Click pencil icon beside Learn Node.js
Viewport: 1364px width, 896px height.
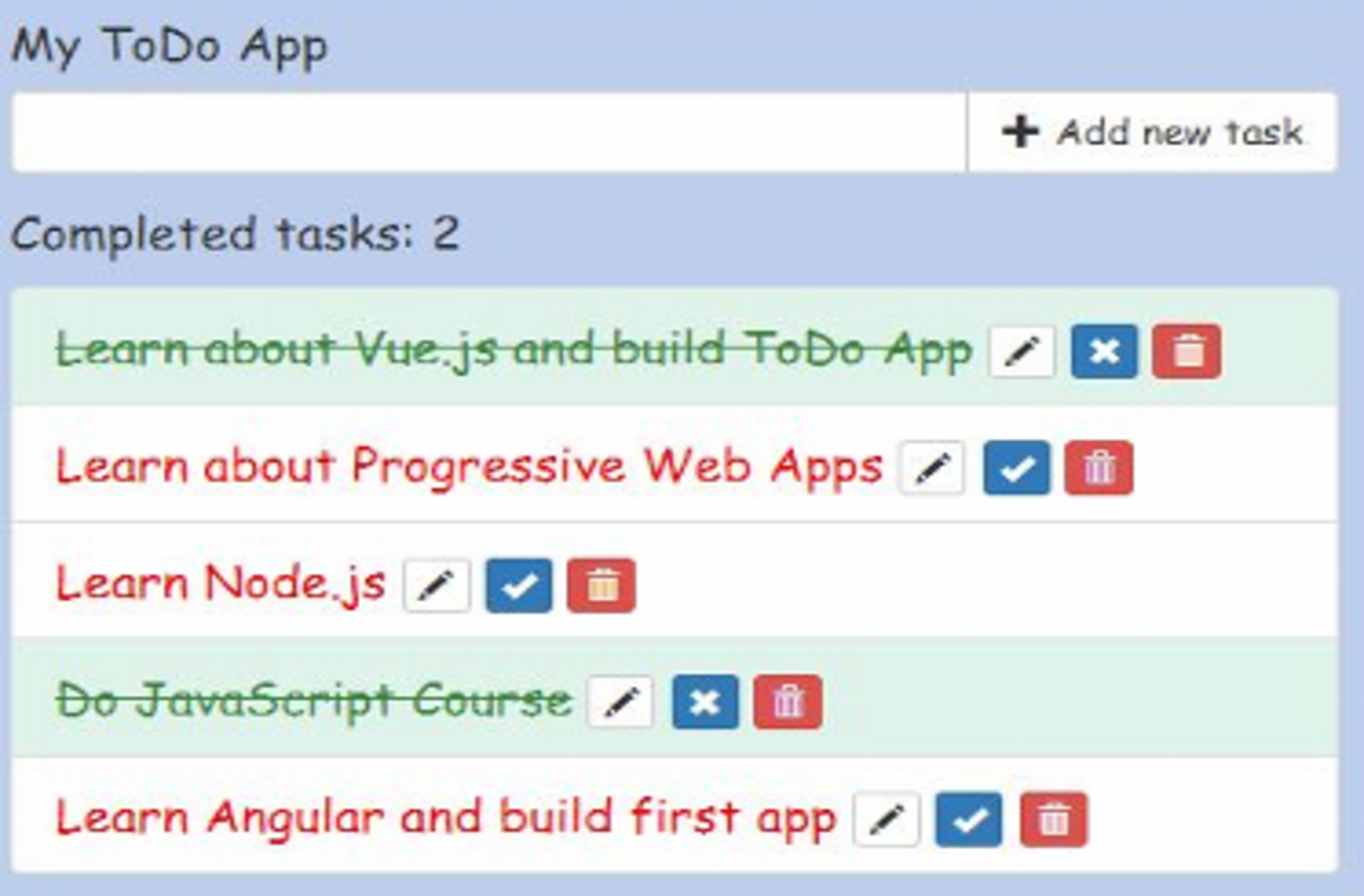pos(436,585)
